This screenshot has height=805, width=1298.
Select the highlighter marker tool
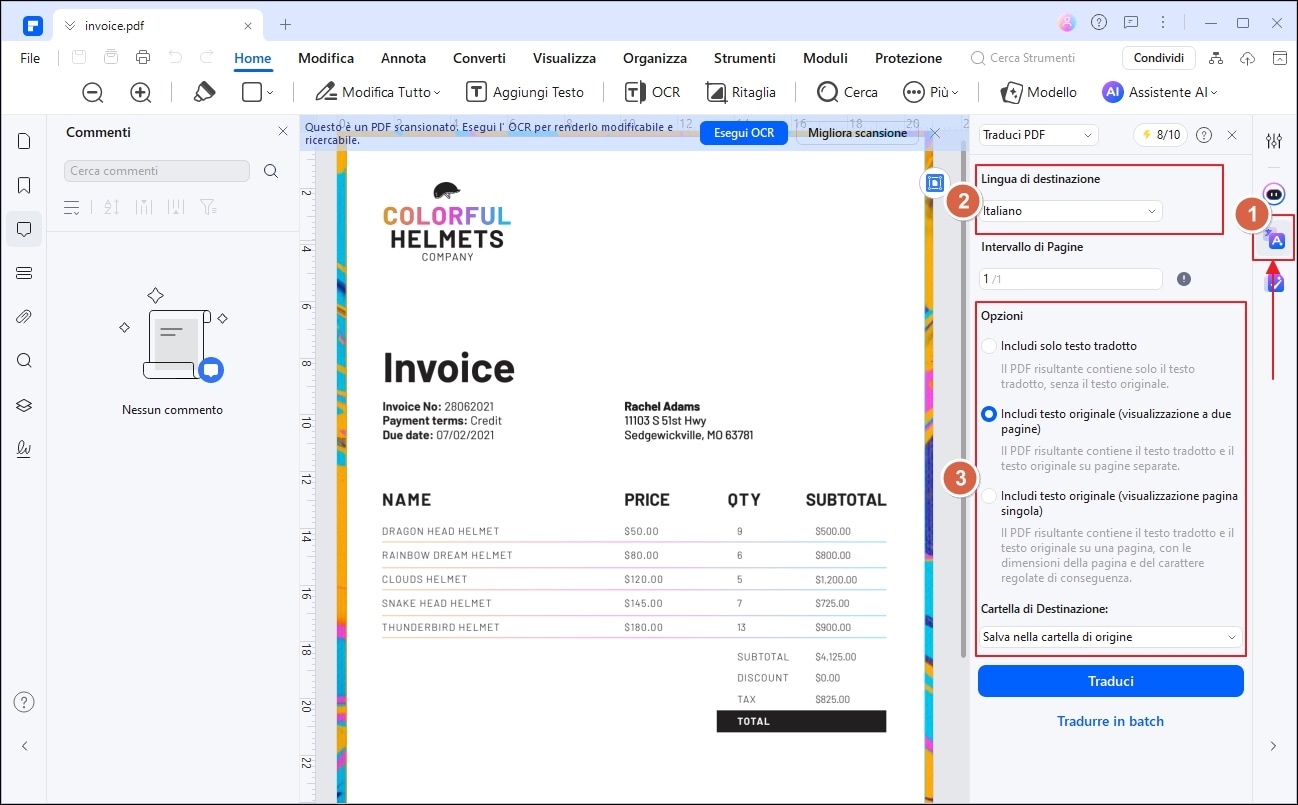pos(204,92)
